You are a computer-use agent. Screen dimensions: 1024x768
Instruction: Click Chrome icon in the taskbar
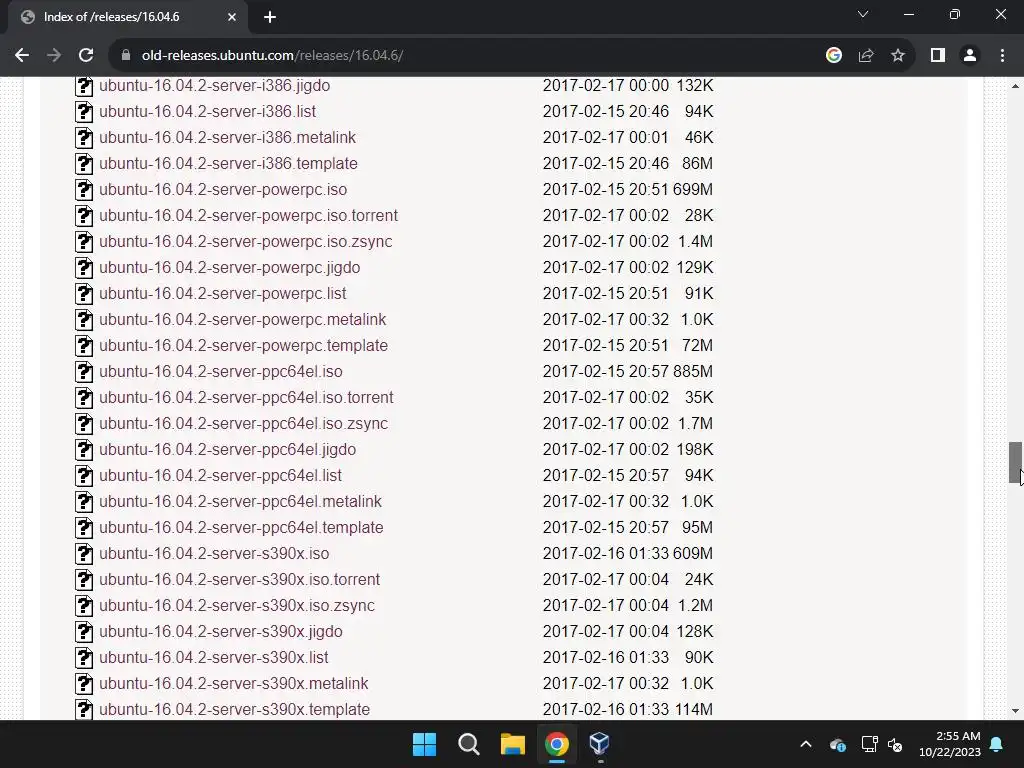[556, 744]
